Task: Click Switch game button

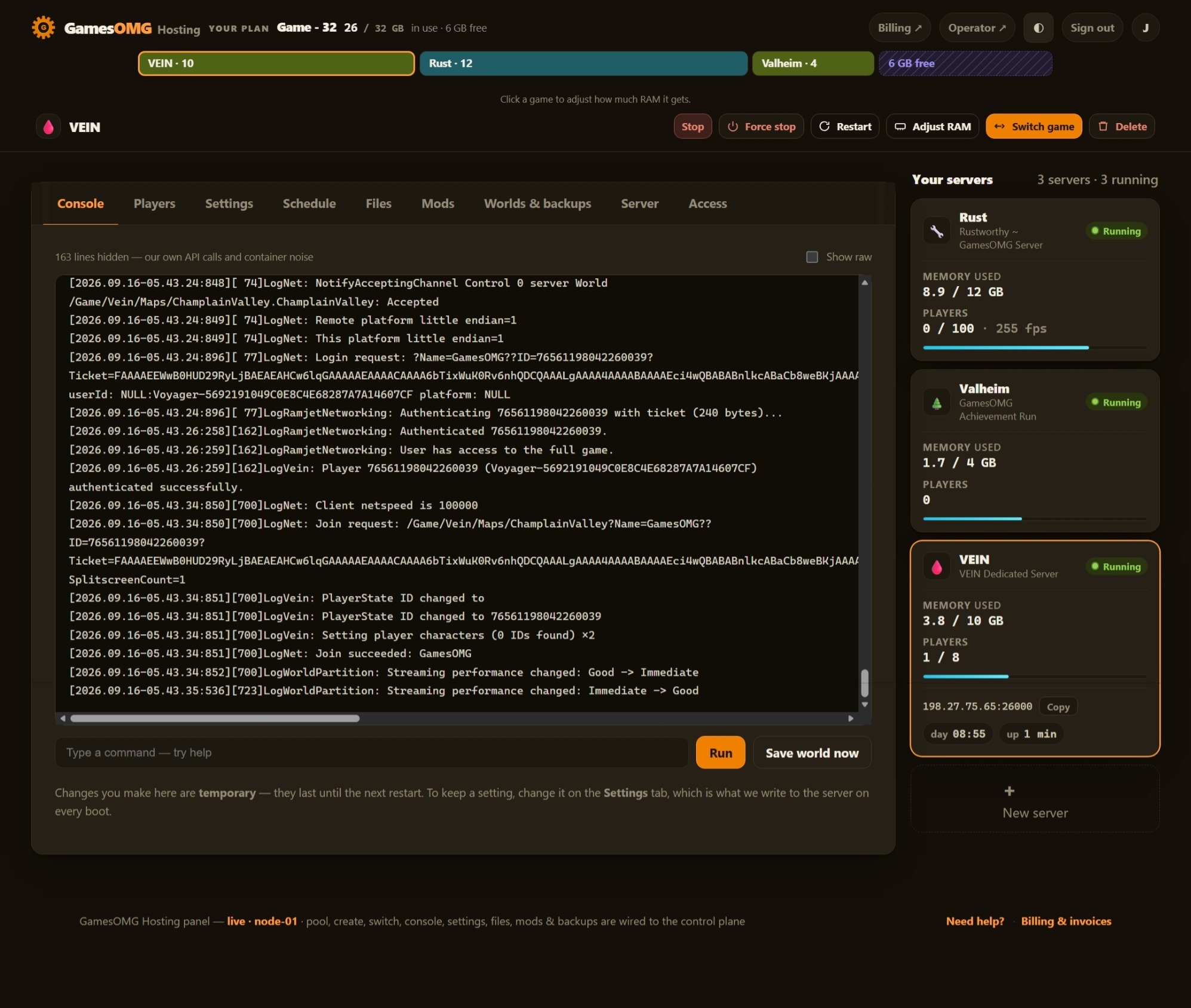Action: 1033,127
